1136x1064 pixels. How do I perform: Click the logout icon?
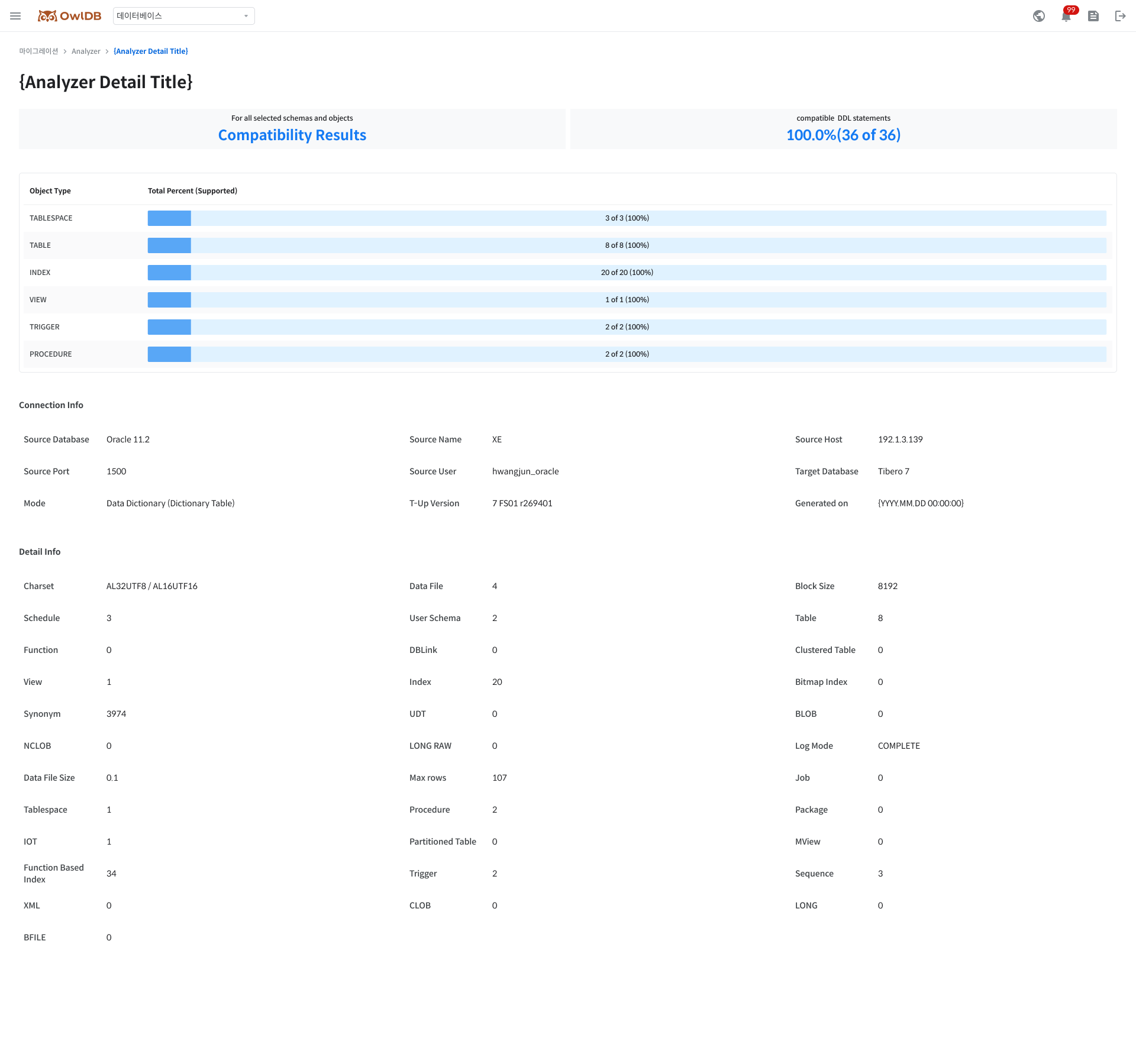[1120, 16]
